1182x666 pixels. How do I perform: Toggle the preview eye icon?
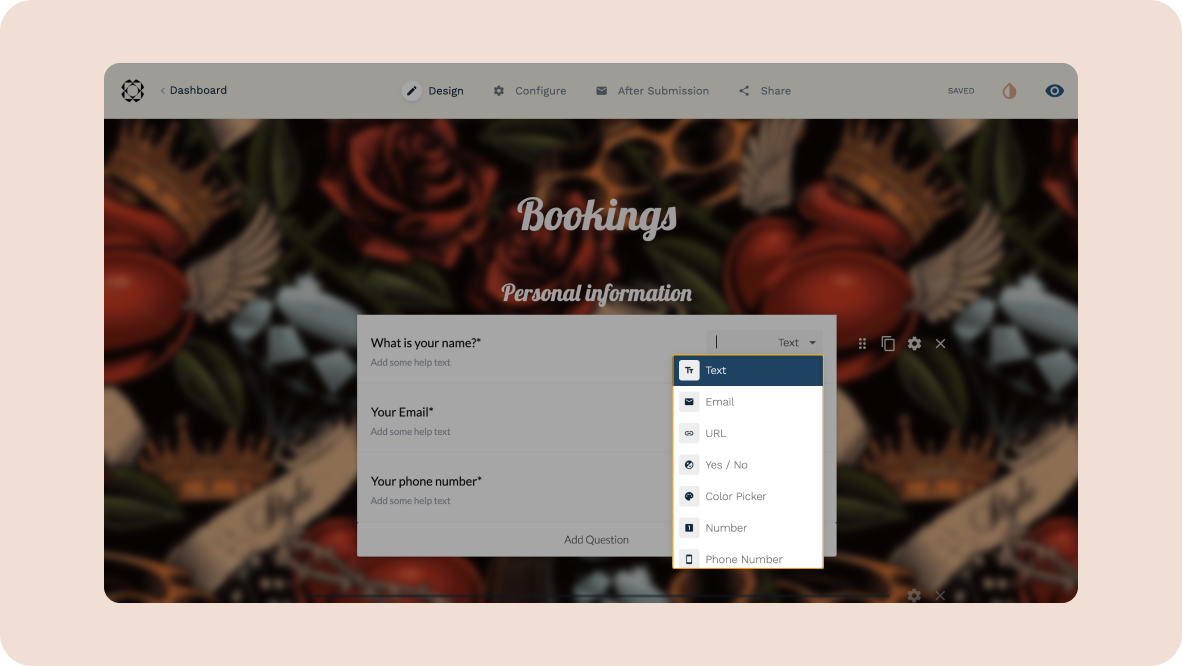[x=1055, y=91]
